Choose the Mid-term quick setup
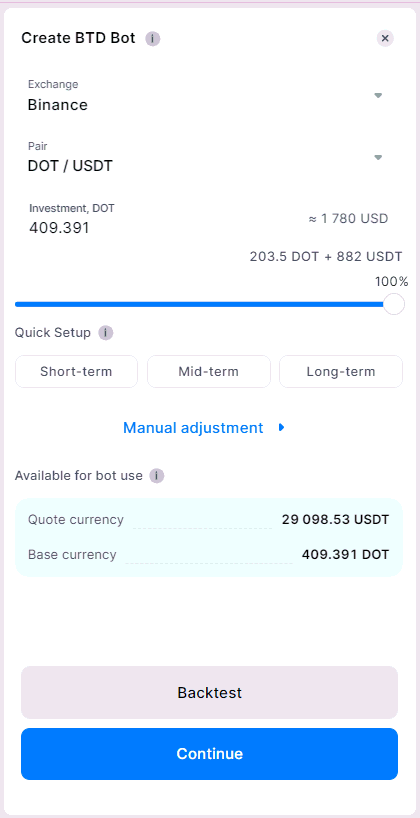Image resolution: width=420 pixels, height=818 pixels. point(209,371)
